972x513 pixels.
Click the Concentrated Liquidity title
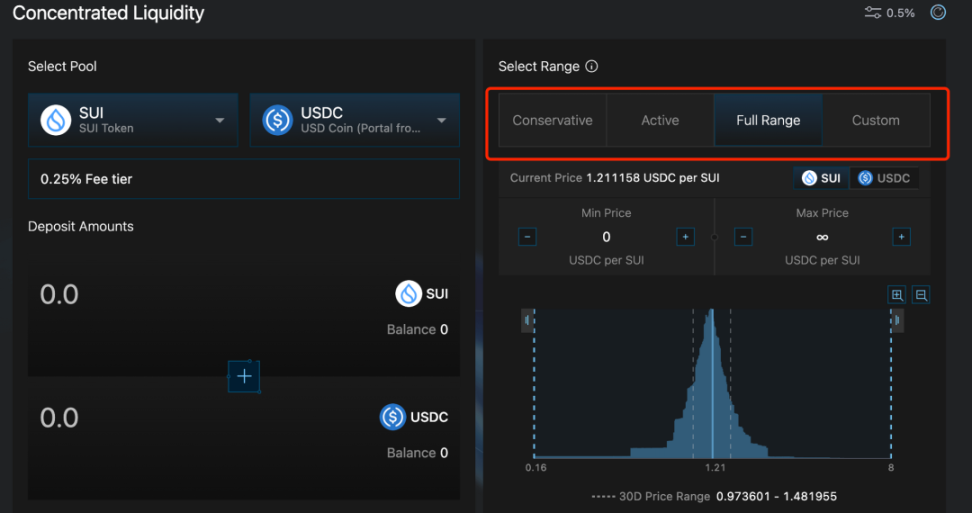(108, 13)
